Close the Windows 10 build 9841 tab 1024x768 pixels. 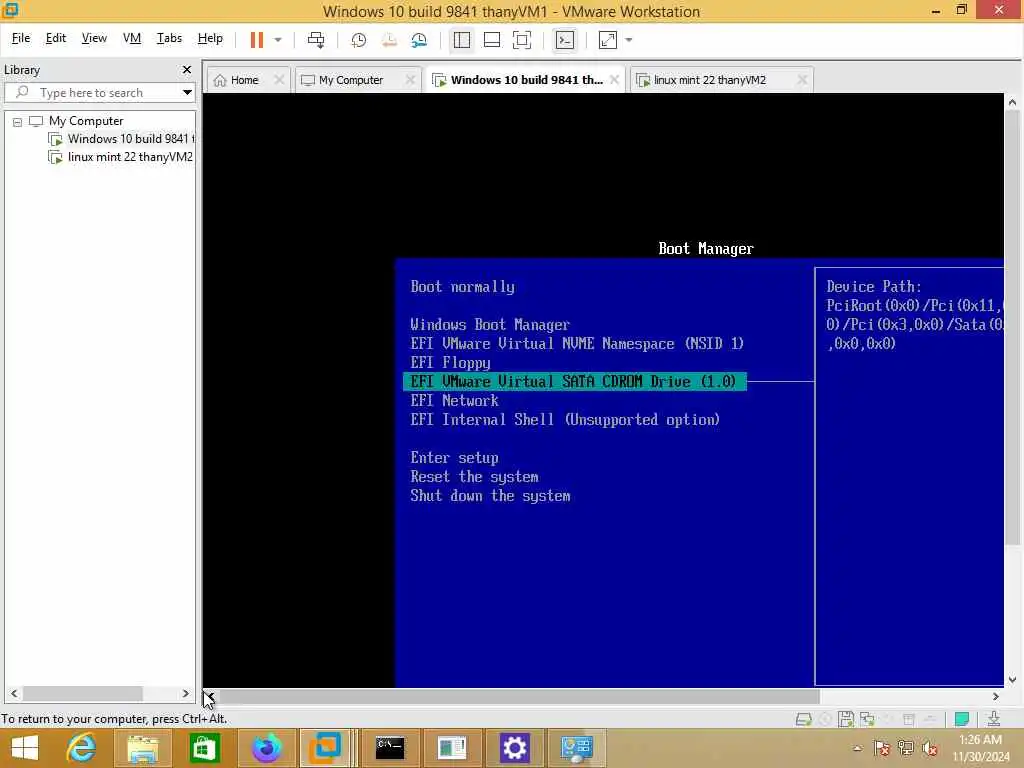pos(614,79)
